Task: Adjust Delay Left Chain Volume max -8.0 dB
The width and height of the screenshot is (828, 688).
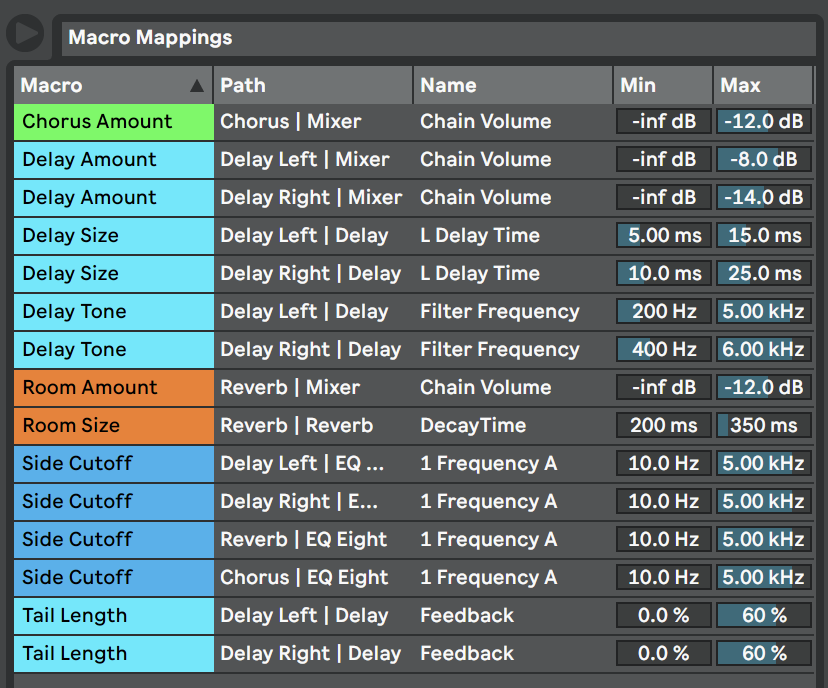Action: [764, 160]
